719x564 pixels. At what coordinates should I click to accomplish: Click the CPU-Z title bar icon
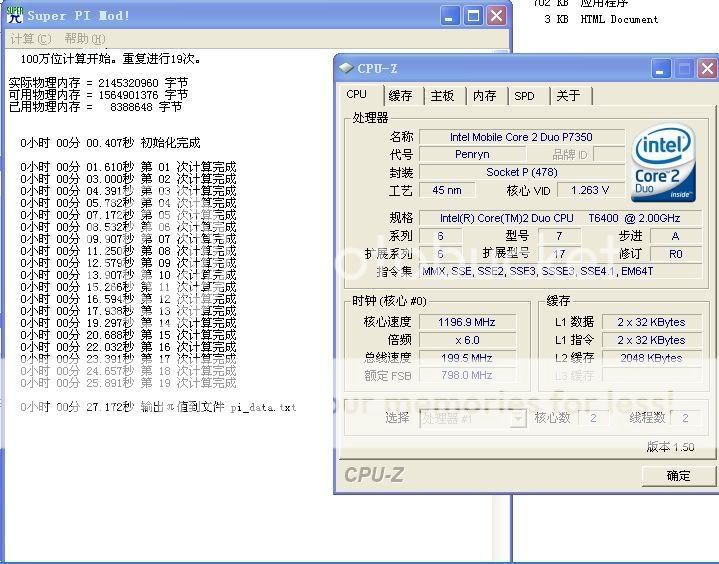click(346, 68)
